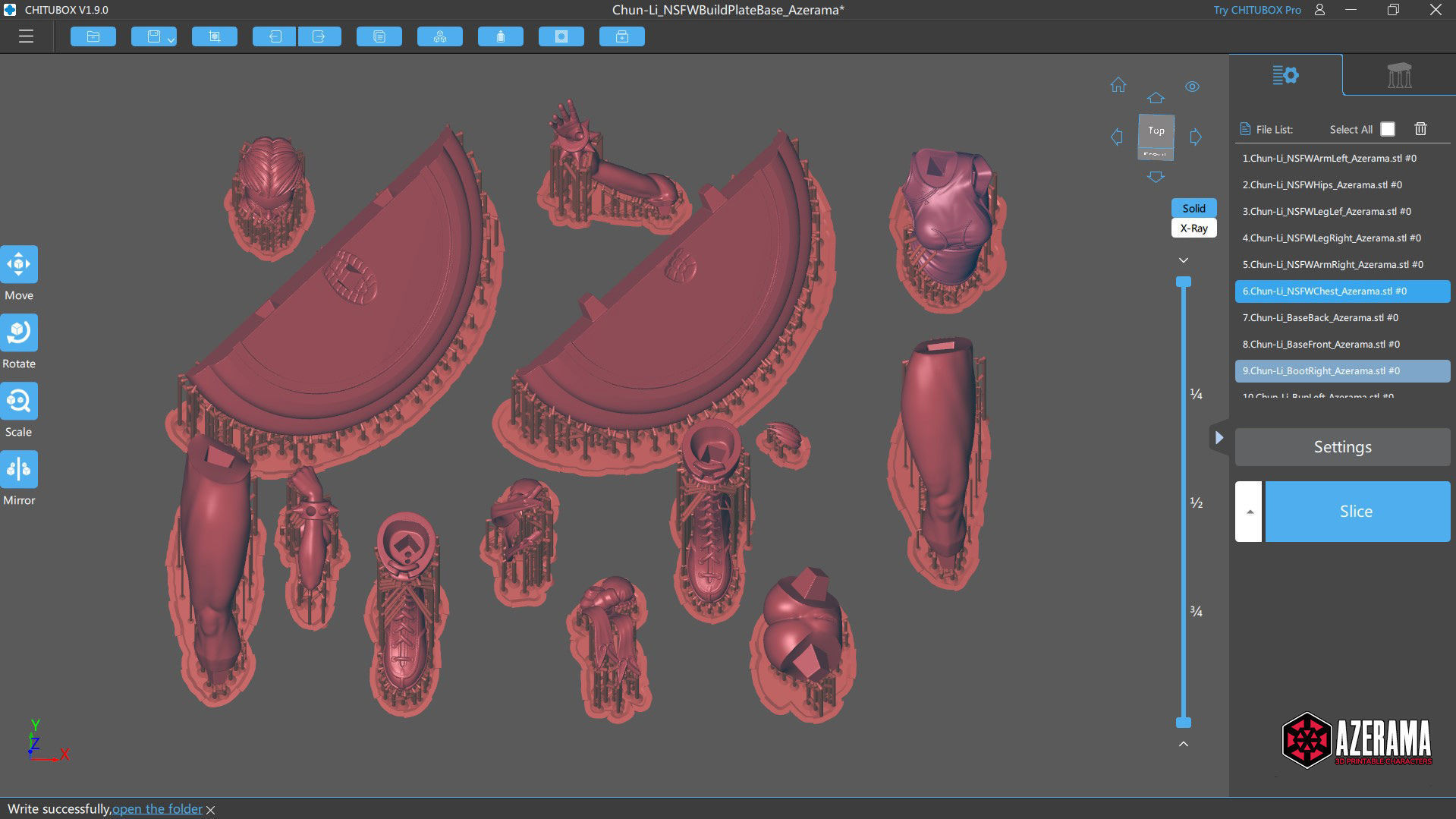
Task: Select 8.Chun-Li_BaseFront_Azerama.stl in list
Action: [1342, 345]
